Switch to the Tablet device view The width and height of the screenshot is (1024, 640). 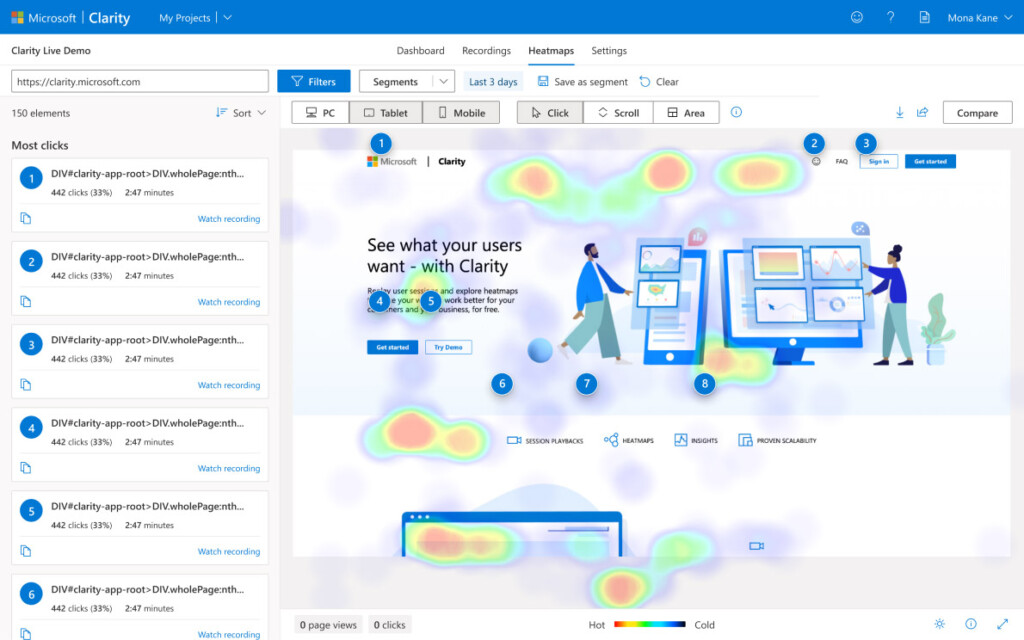click(x=386, y=112)
